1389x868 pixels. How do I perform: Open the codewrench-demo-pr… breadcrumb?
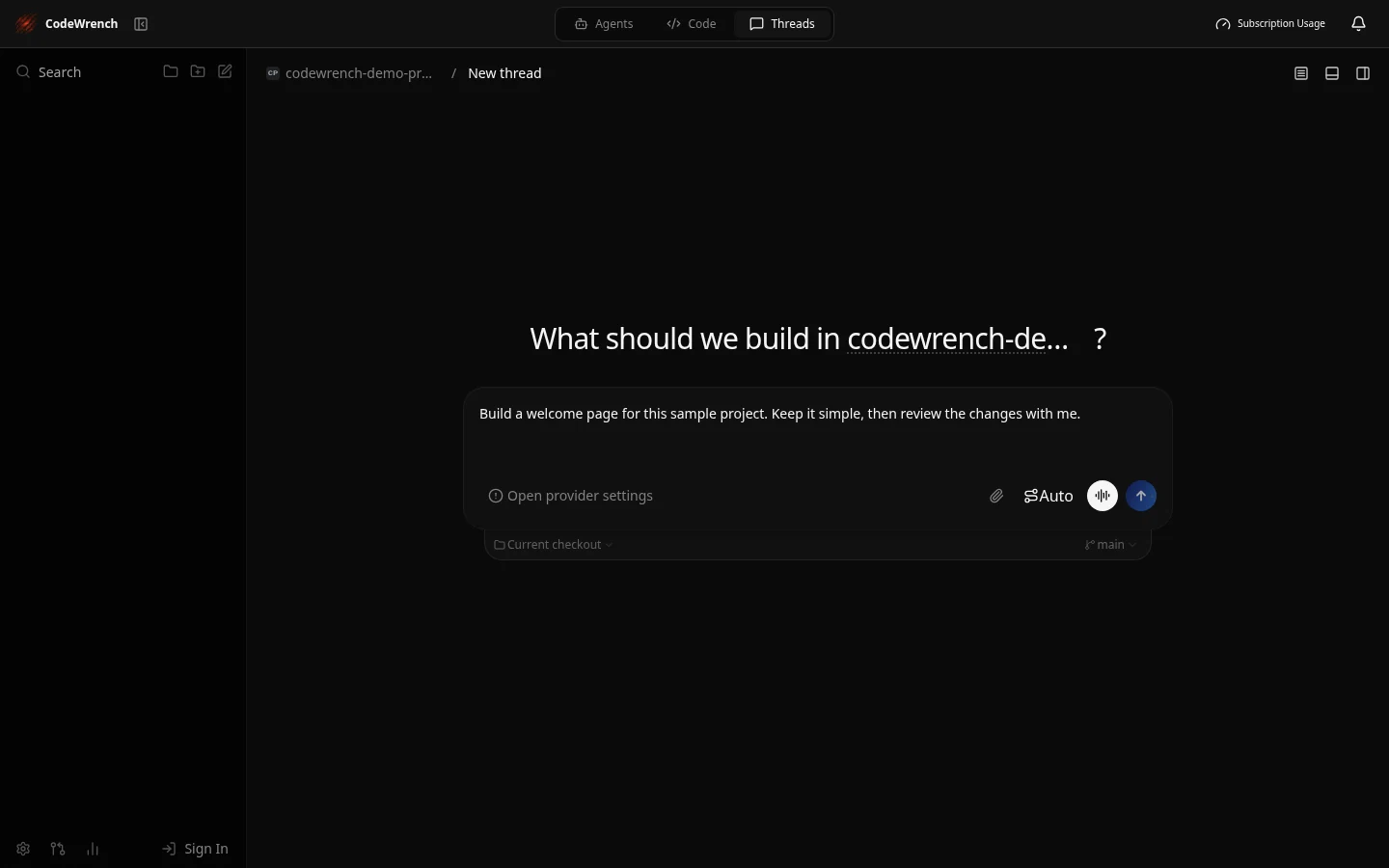pos(350,73)
